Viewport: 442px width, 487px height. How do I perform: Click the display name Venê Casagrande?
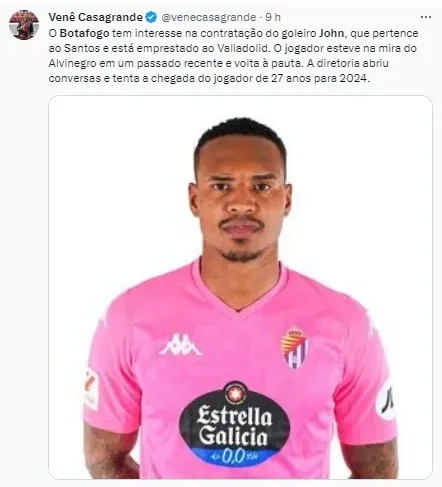[96, 17]
